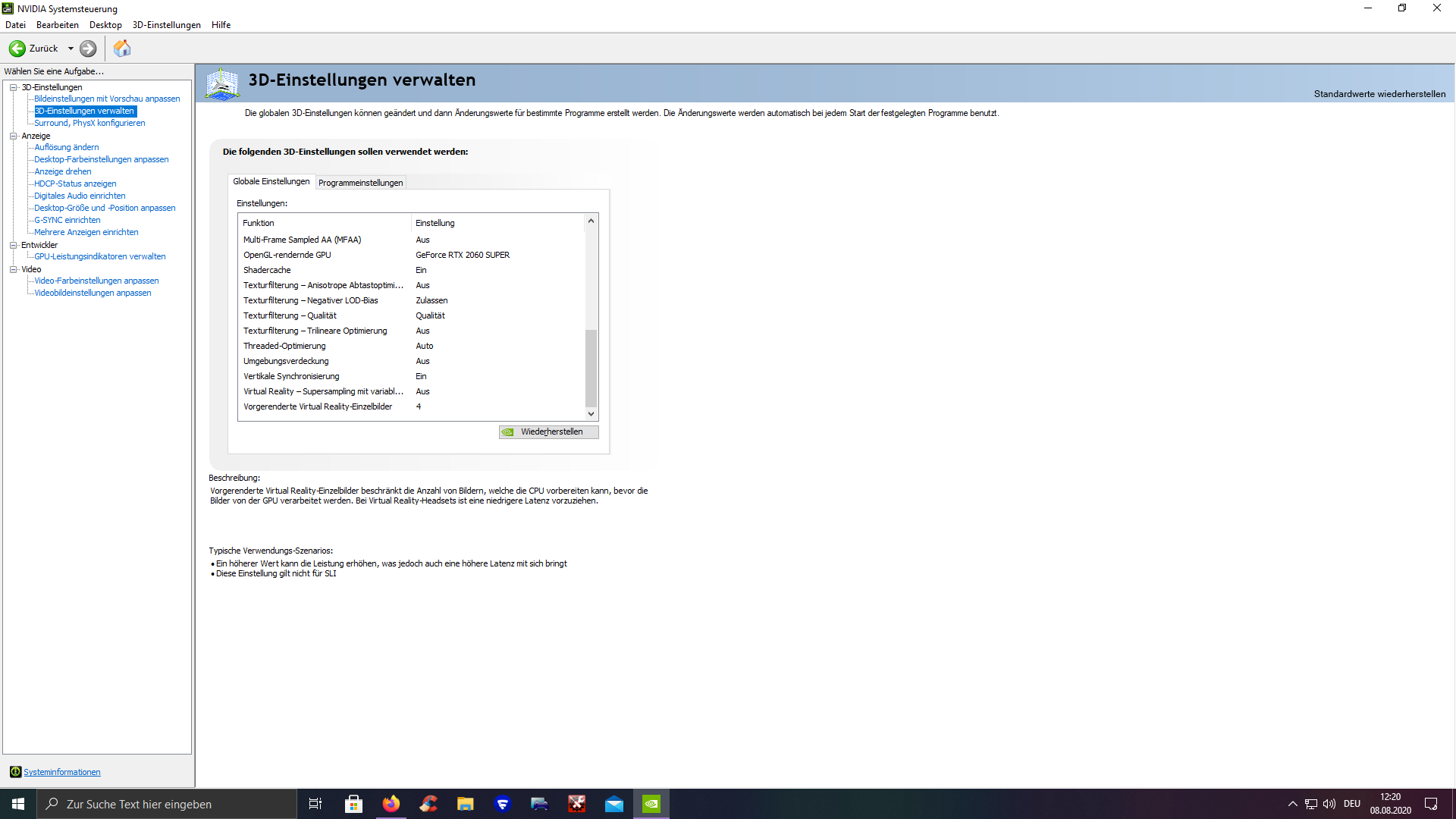Click settings list scrollbar up arrow
The image size is (1456, 819).
click(591, 221)
